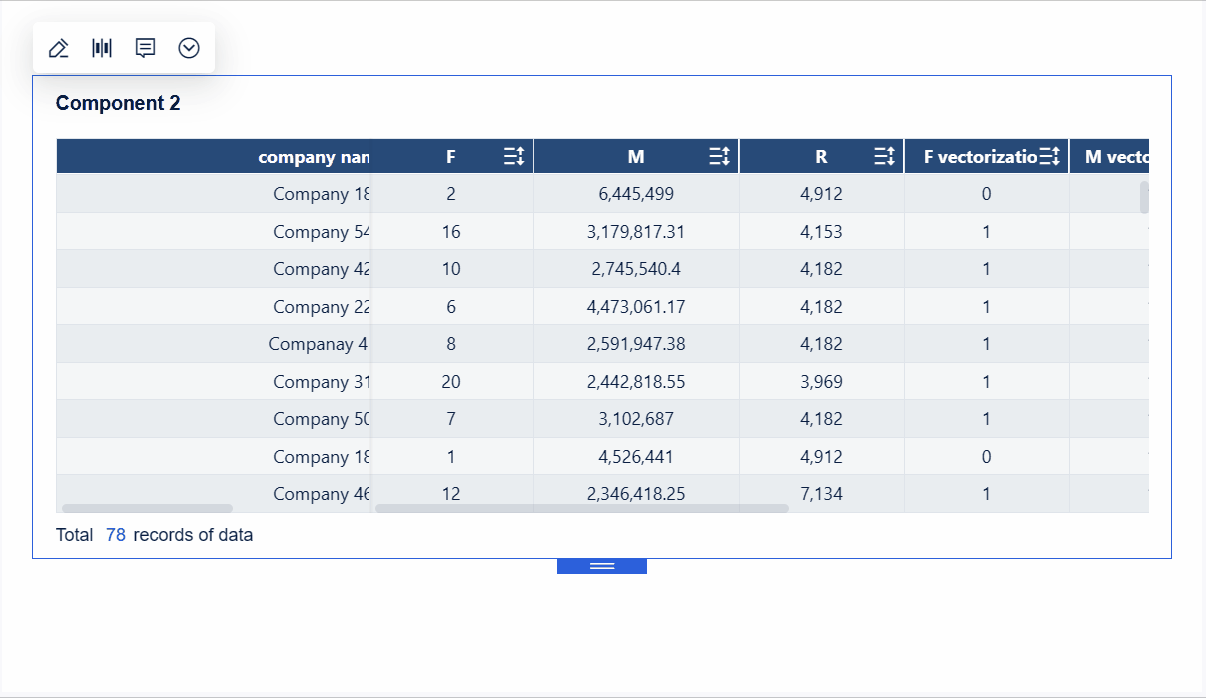Image resolution: width=1206 pixels, height=698 pixels.
Task: Click the comment bubble icon
Action: click(145, 47)
